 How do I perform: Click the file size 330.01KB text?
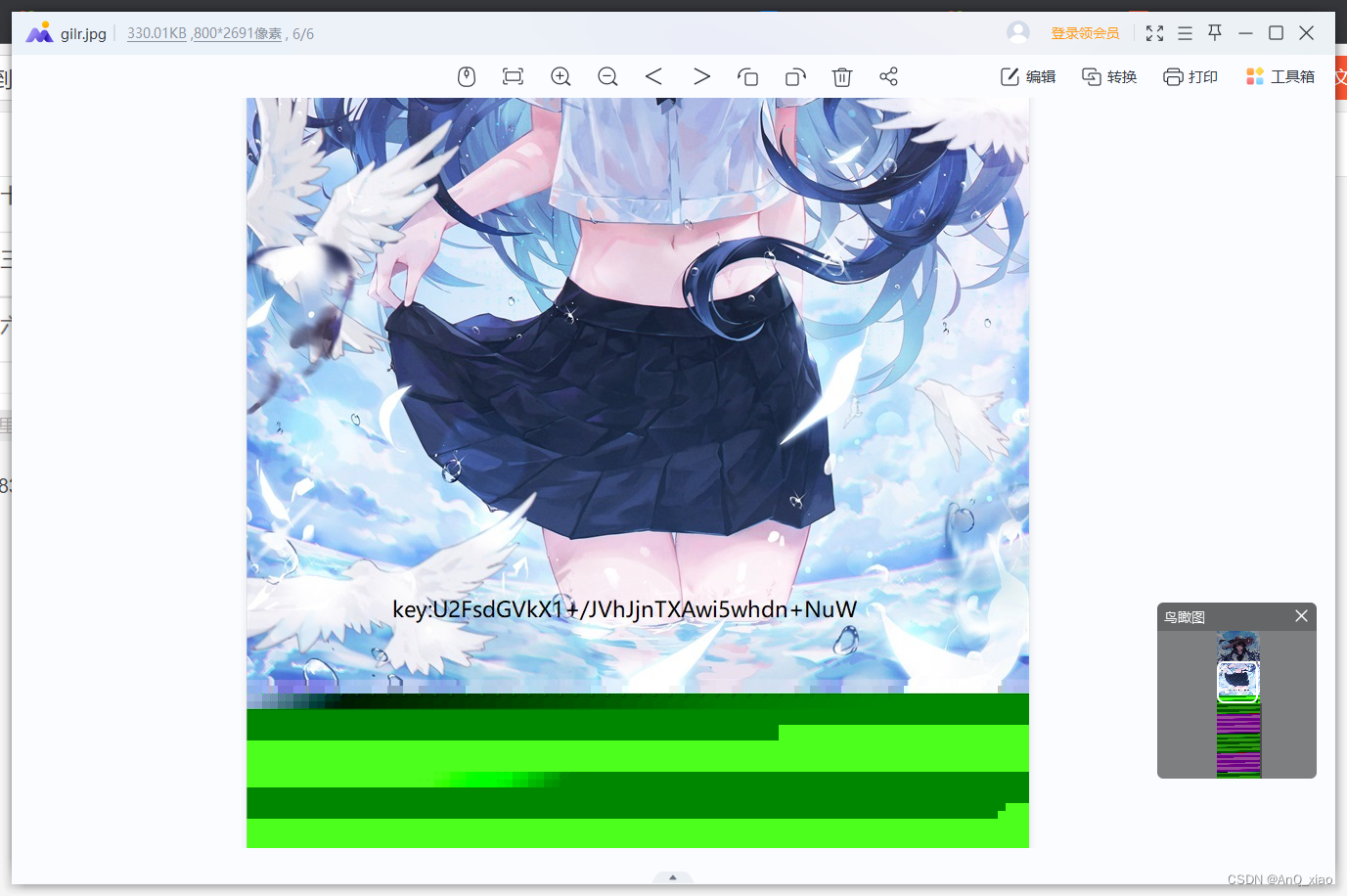tap(157, 33)
